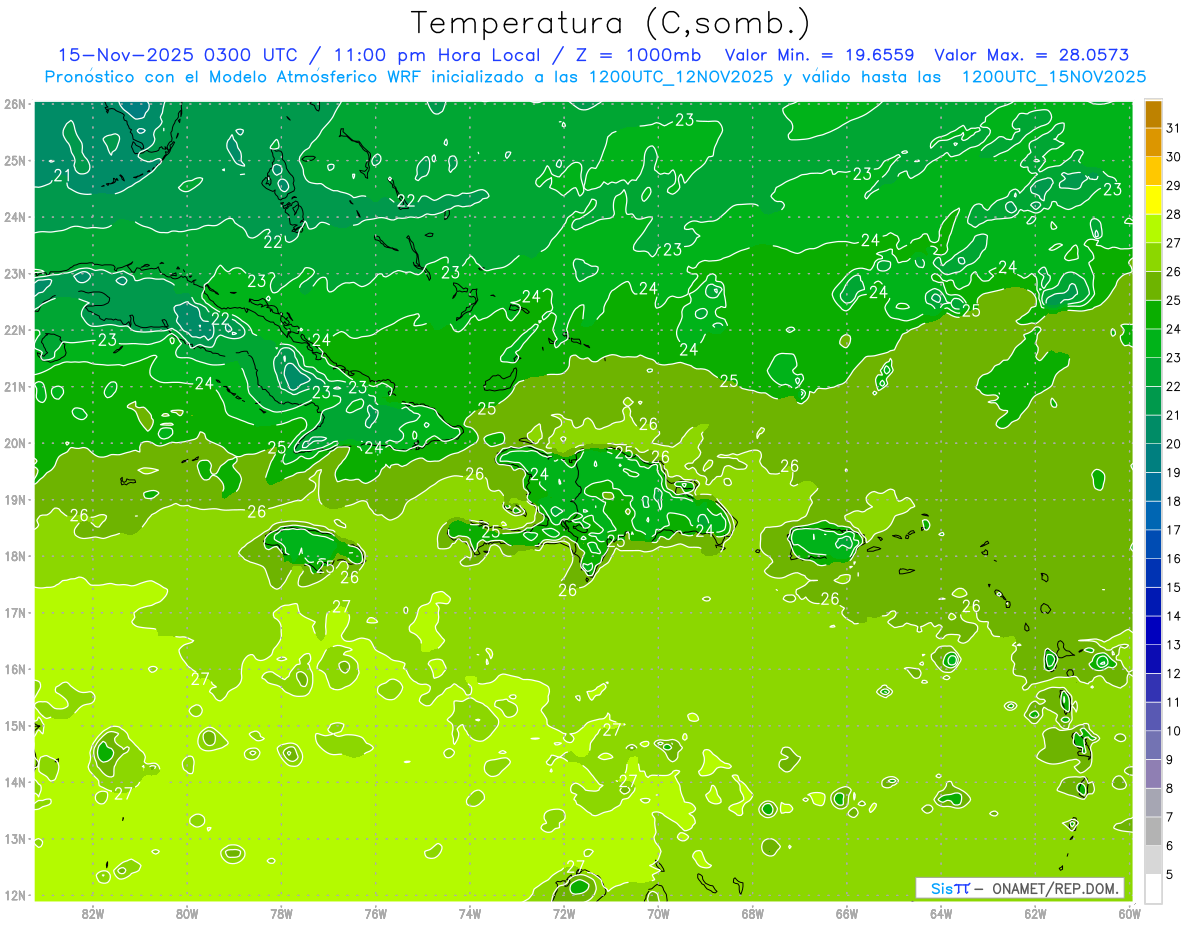Viewport: 1200px width, 927px height.
Task: Click the 18N latitude axis label
Action: click(x=15, y=556)
